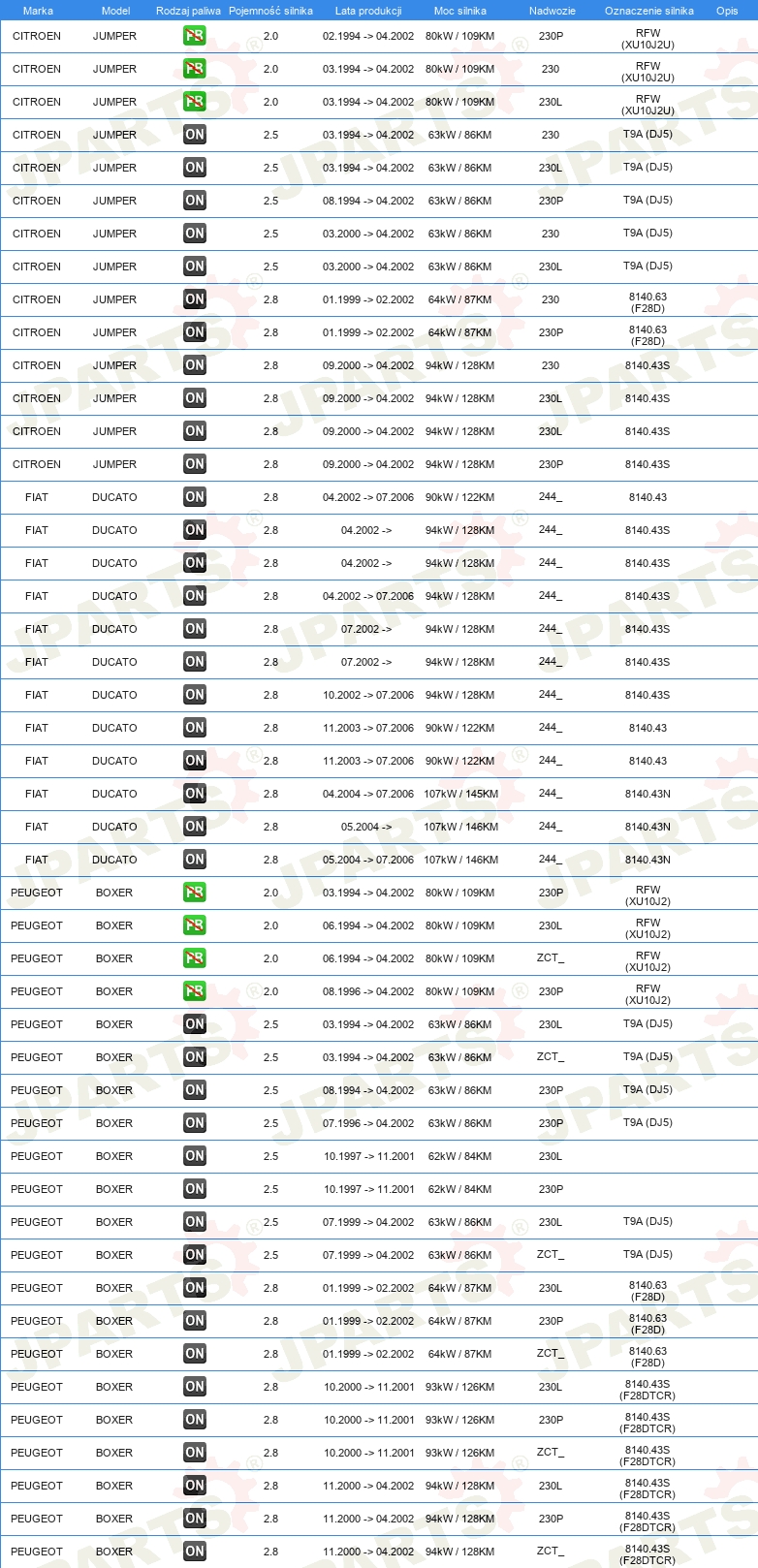The image size is (758, 1568).
Task: Click CITROEN cell in 2.0 03.1994 230 row
Action: tap(37, 69)
